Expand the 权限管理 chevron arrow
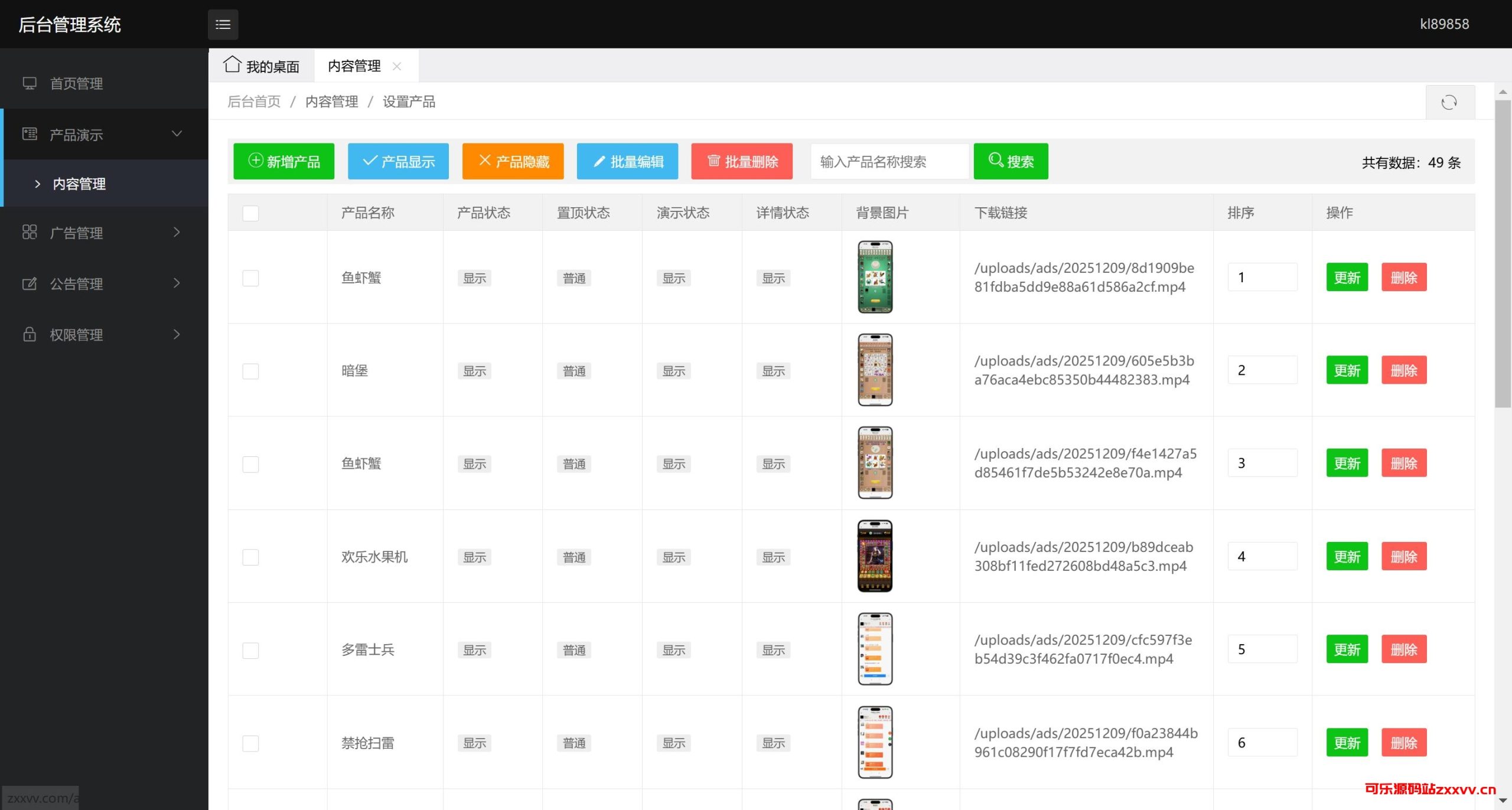This screenshot has height=810, width=1512. 176,334
